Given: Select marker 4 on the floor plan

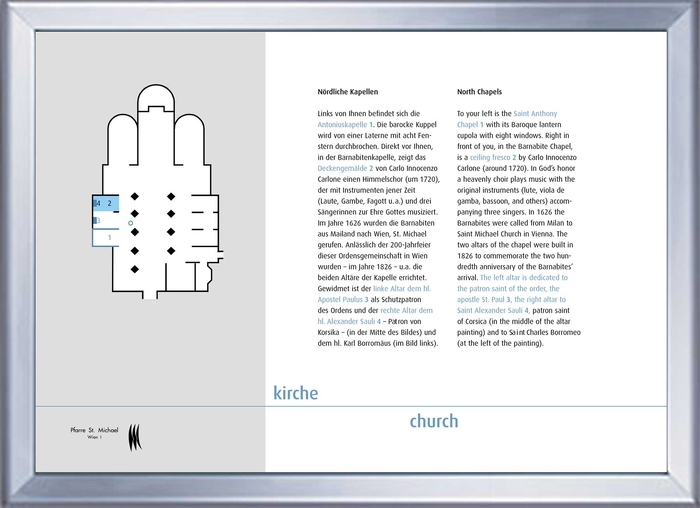Looking at the screenshot, I should 97,203.
